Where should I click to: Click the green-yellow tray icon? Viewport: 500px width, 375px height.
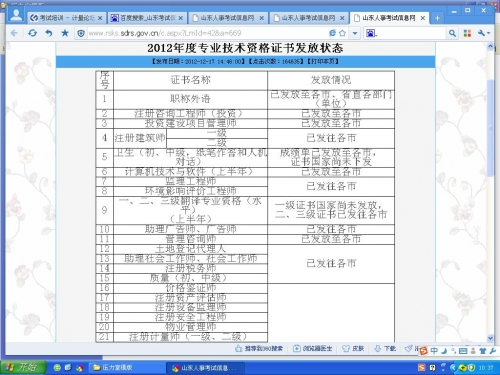click(x=462, y=368)
